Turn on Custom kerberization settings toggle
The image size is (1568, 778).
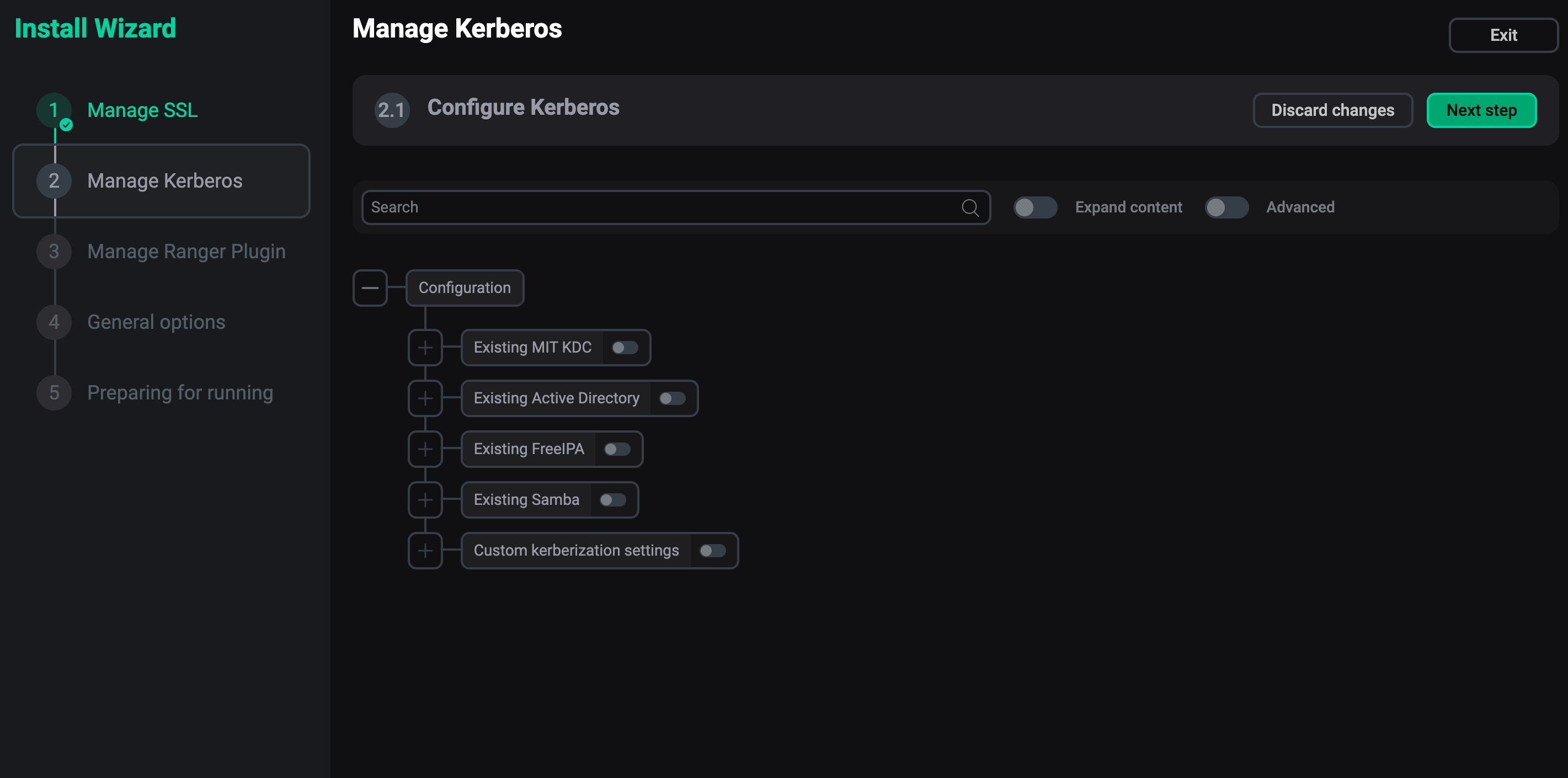click(x=713, y=550)
